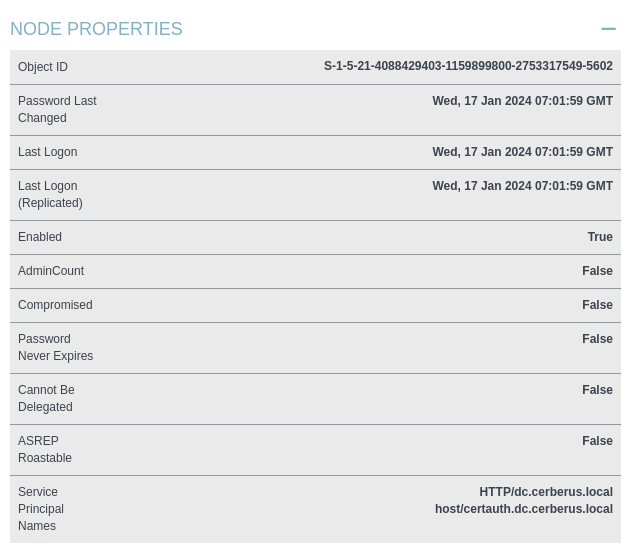Click the AdminCount row label
The width and height of the screenshot is (629, 559).
tap(51, 271)
